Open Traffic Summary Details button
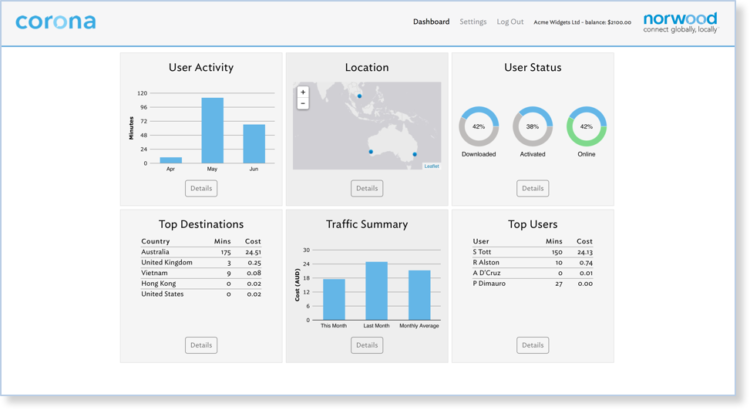 coord(367,345)
